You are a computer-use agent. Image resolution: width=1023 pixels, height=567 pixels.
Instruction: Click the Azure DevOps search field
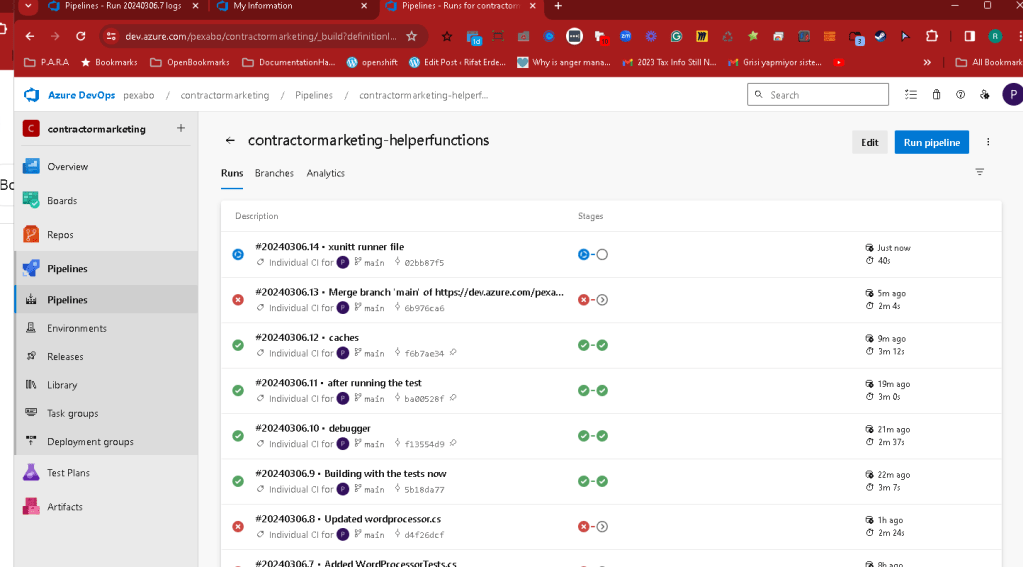pyautogui.click(x=817, y=95)
